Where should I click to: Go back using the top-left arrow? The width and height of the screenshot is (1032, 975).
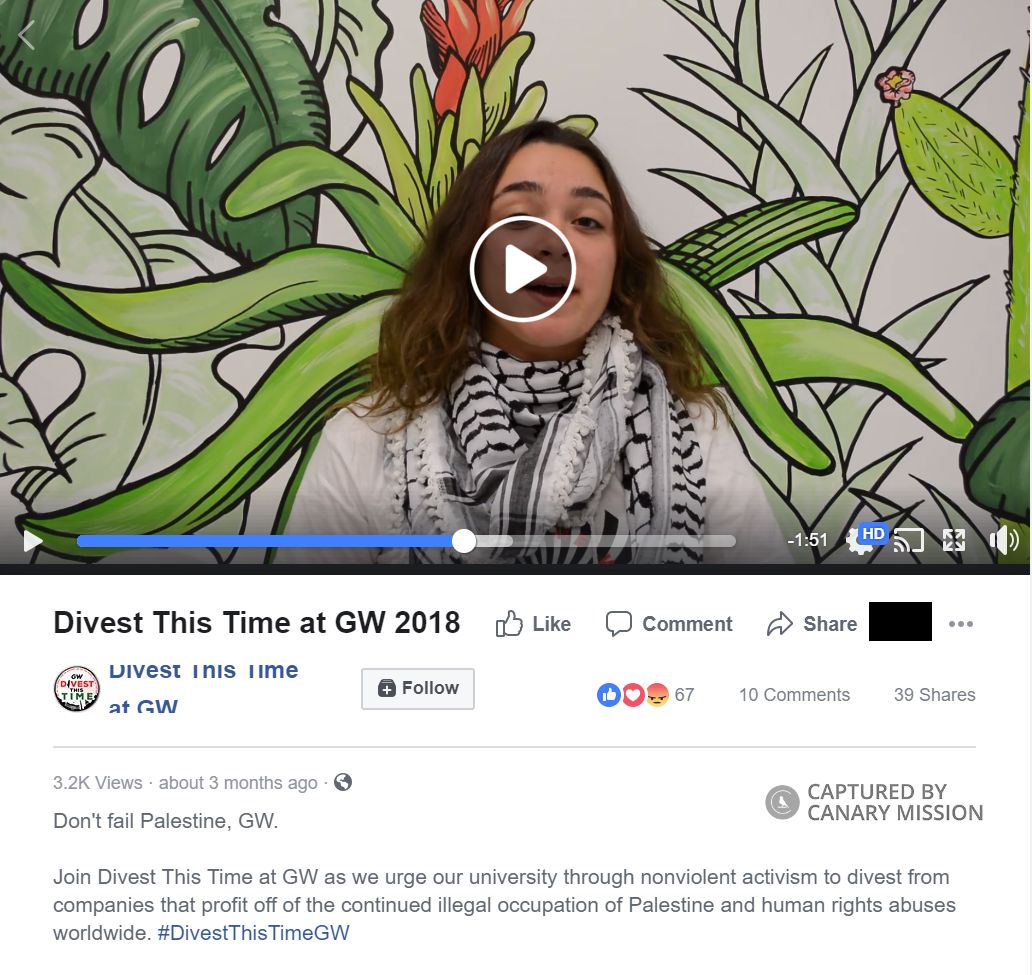(x=26, y=35)
